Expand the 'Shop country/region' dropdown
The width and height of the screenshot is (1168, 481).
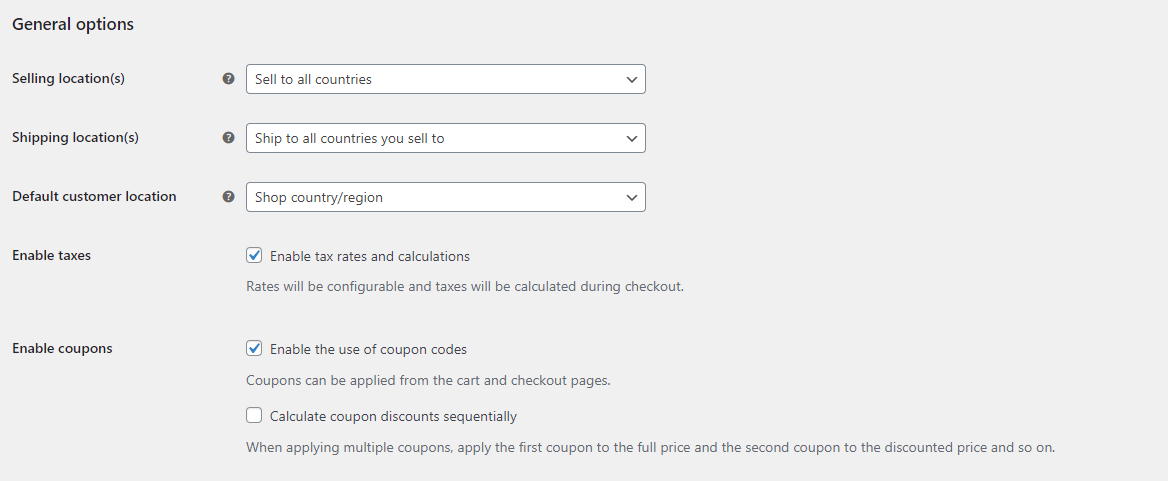(x=445, y=197)
